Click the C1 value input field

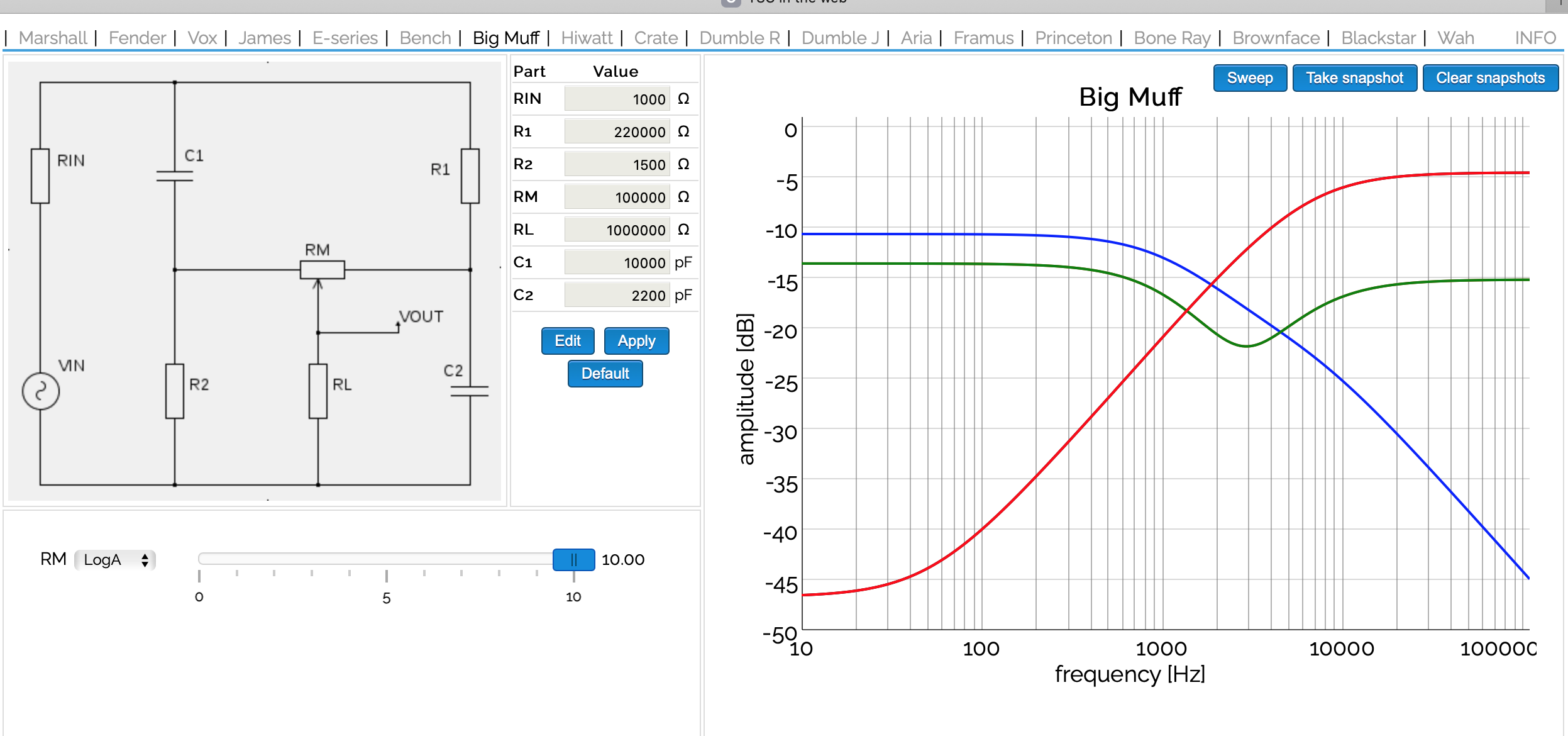[x=617, y=262]
